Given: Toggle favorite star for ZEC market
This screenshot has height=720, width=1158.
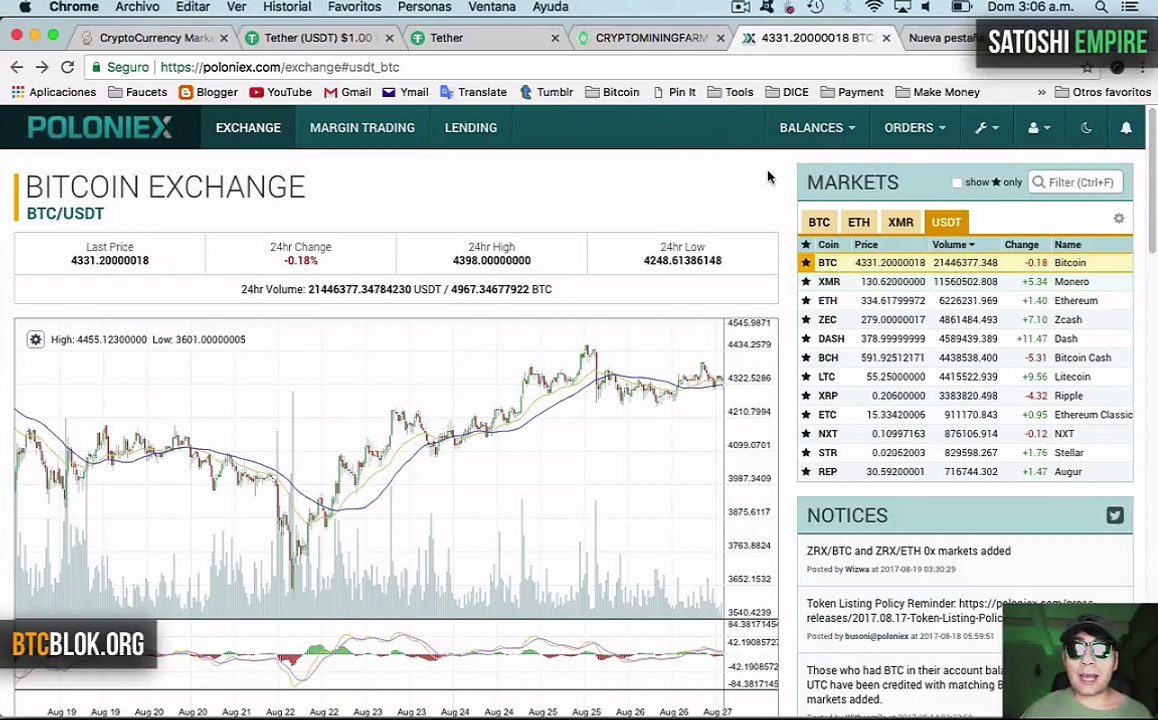Looking at the screenshot, I should pos(806,320).
